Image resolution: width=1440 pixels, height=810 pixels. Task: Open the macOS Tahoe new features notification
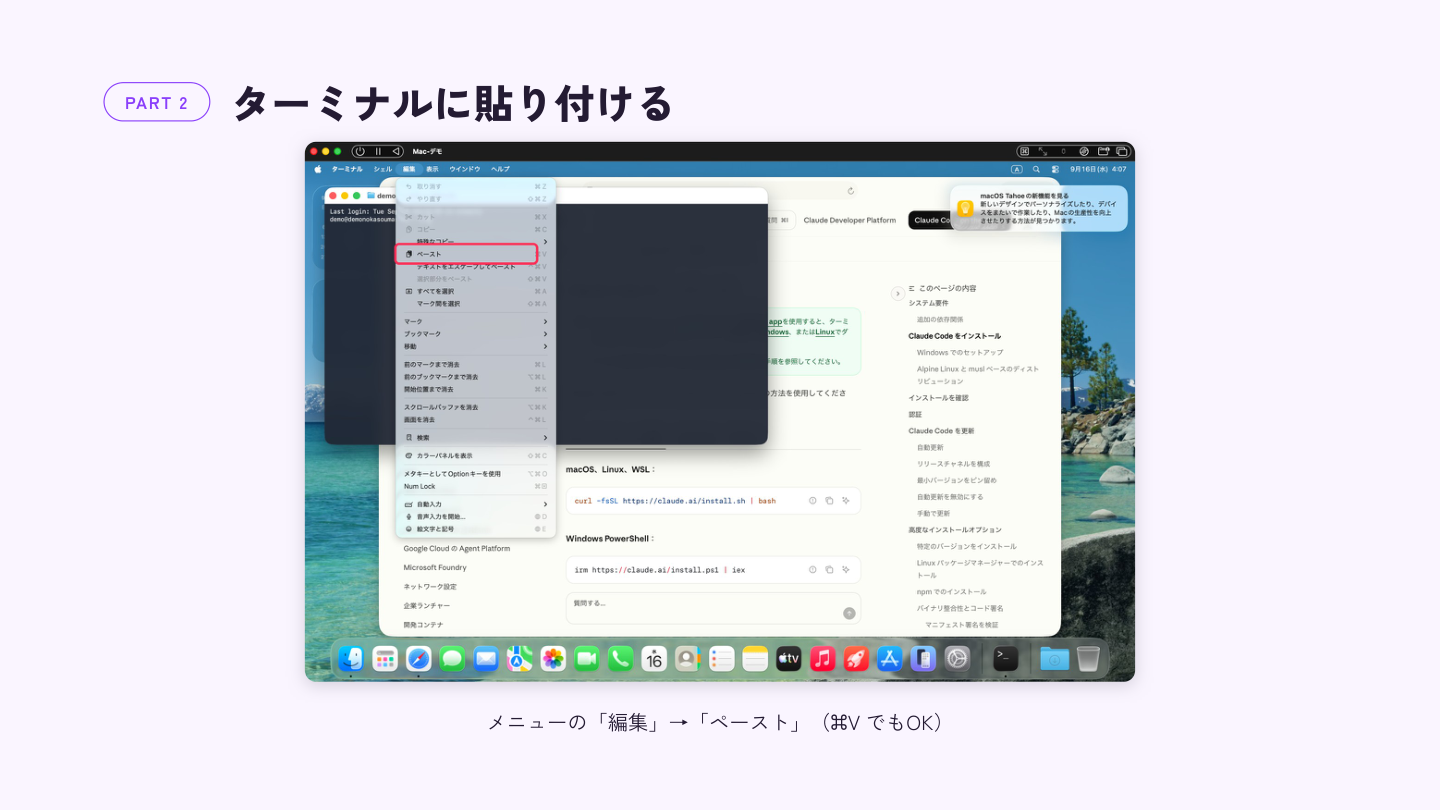[1038, 208]
